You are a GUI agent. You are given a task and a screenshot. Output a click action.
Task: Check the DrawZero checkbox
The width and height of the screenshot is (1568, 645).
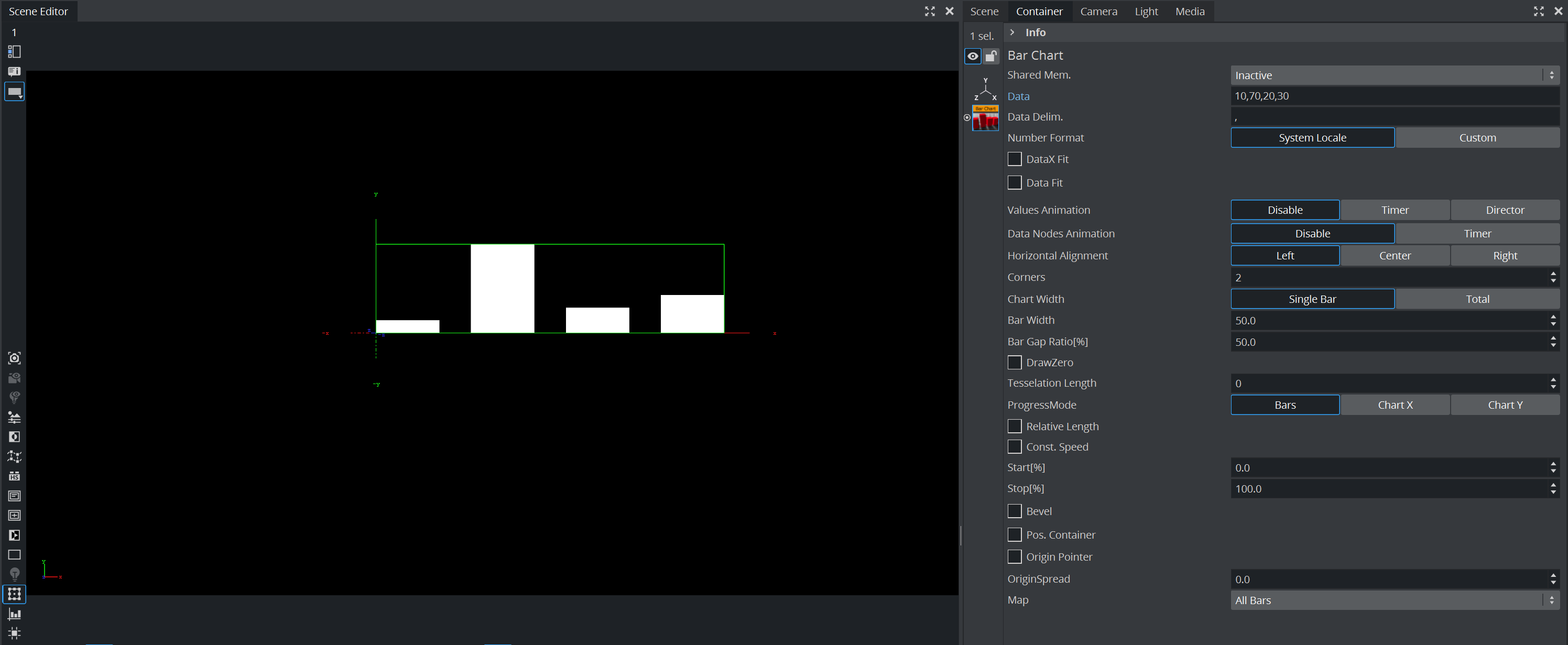[x=1014, y=362]
